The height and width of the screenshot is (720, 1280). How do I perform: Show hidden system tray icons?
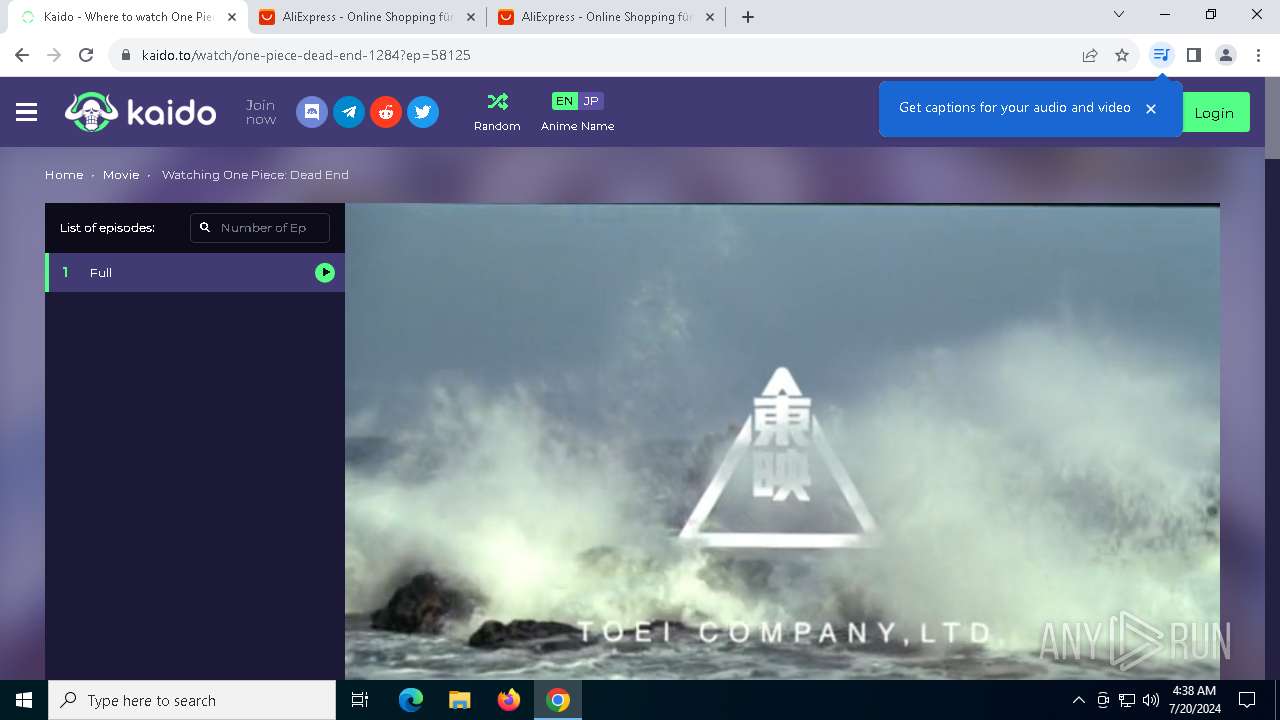point(1078,700)
